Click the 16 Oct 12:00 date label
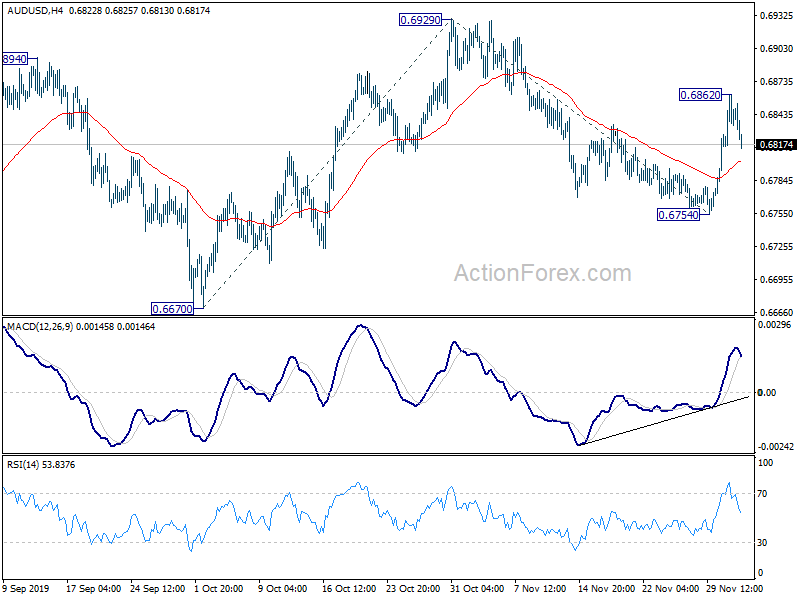The height and width of the screenshot is (600, 800). click(349, 589)
